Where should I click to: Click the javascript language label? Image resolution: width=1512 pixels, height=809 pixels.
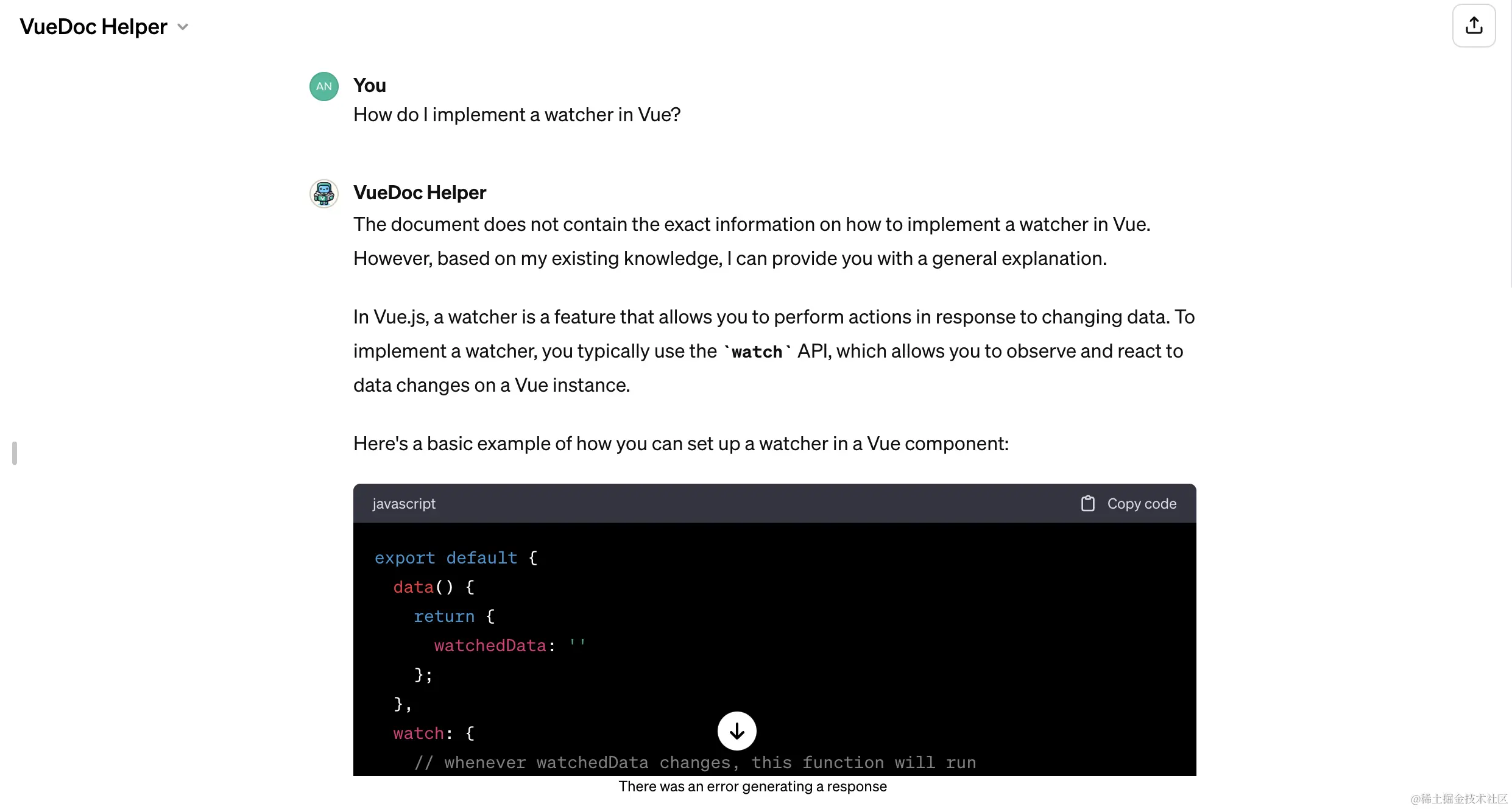click(x=403, y=504)
